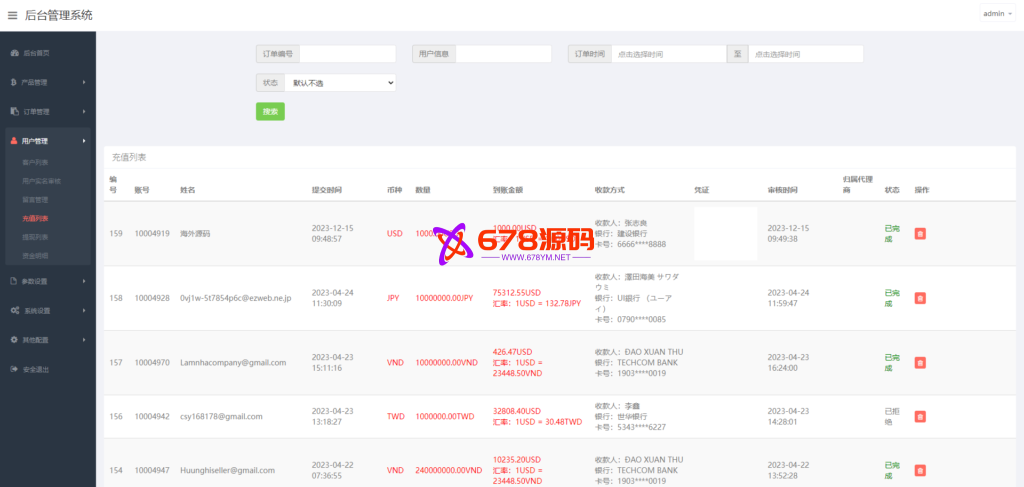Click email Lamnhacompany@gmail.com
Image resolution: width=1024 pixels, height=487 pixels.
click(x=233, y=362)
